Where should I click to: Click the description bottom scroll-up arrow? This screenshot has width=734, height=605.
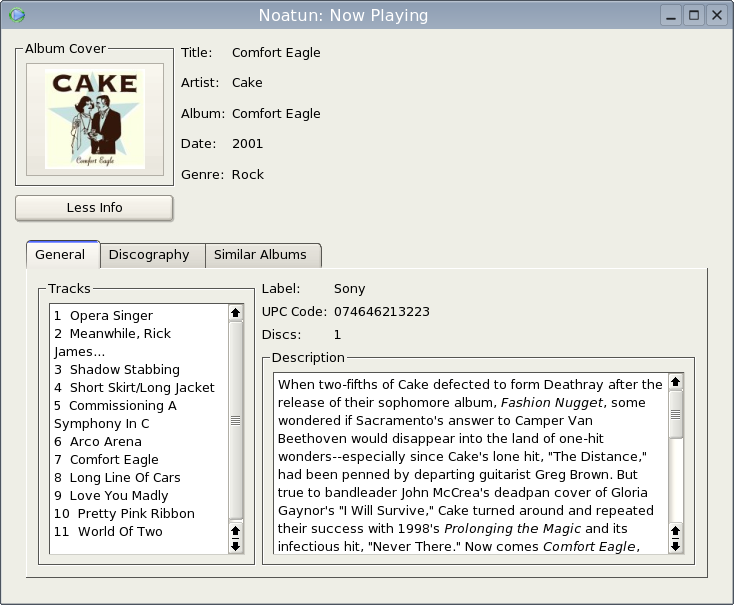pyautogui.click(x=675, y=530)
